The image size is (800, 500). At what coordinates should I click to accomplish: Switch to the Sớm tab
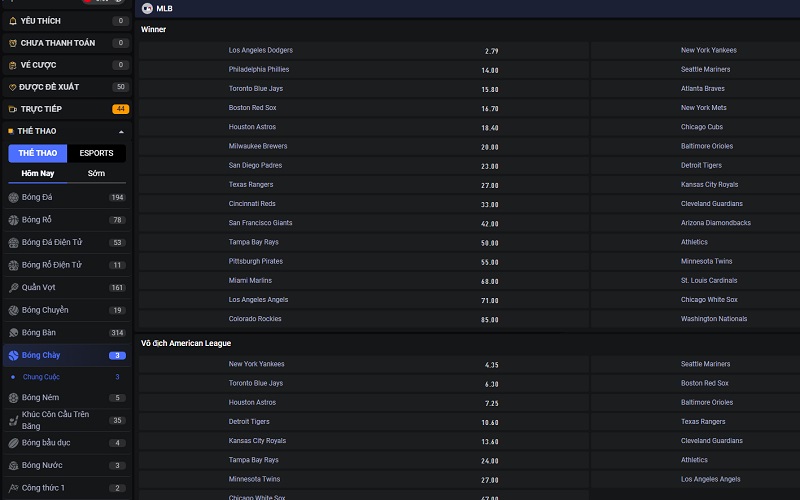coord(96,173)
